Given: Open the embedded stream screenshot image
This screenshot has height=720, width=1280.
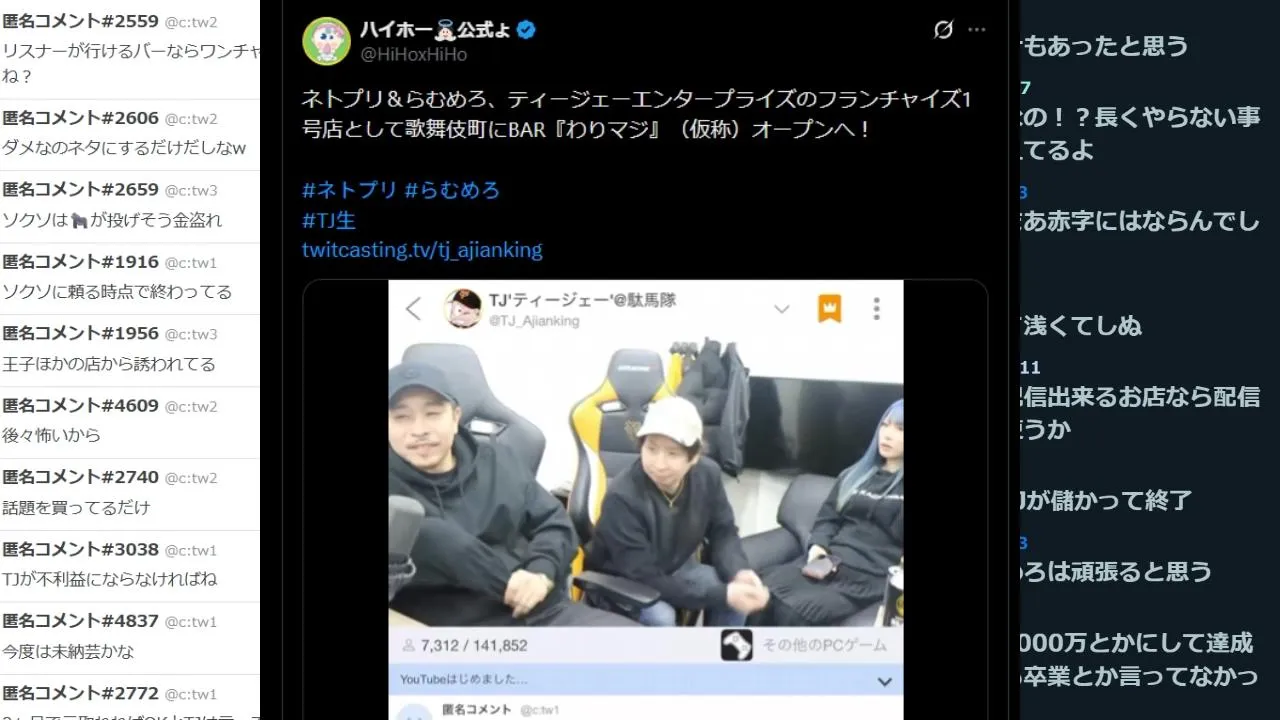Looking at the screenshot, I should (x=645, y=500).
